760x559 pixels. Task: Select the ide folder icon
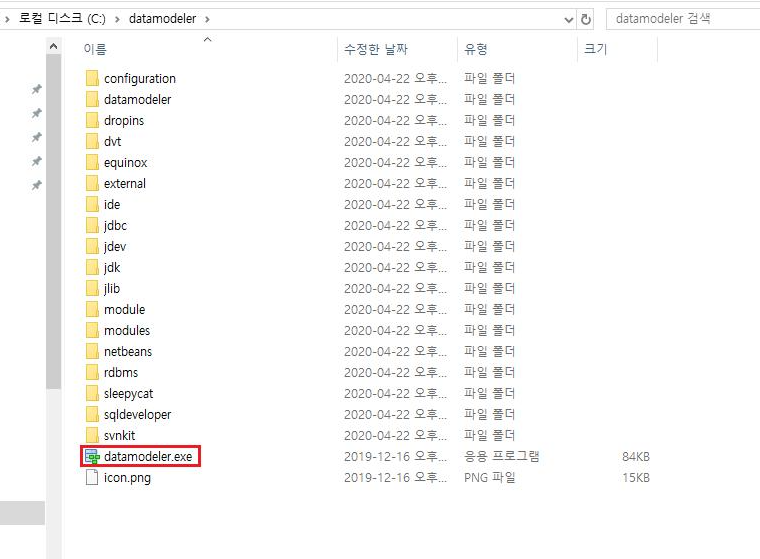pyautogui.click(x=92, y=205)
